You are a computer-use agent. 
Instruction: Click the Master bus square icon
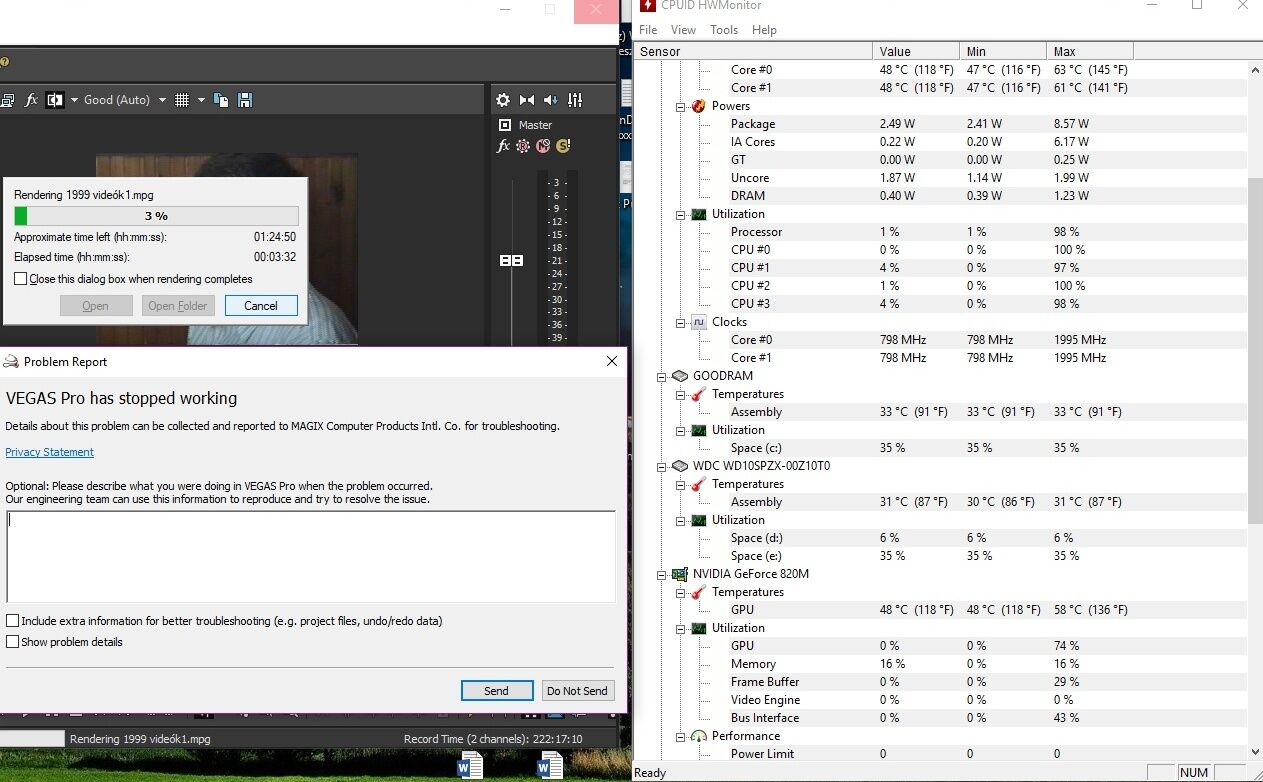tap(505, 125)
